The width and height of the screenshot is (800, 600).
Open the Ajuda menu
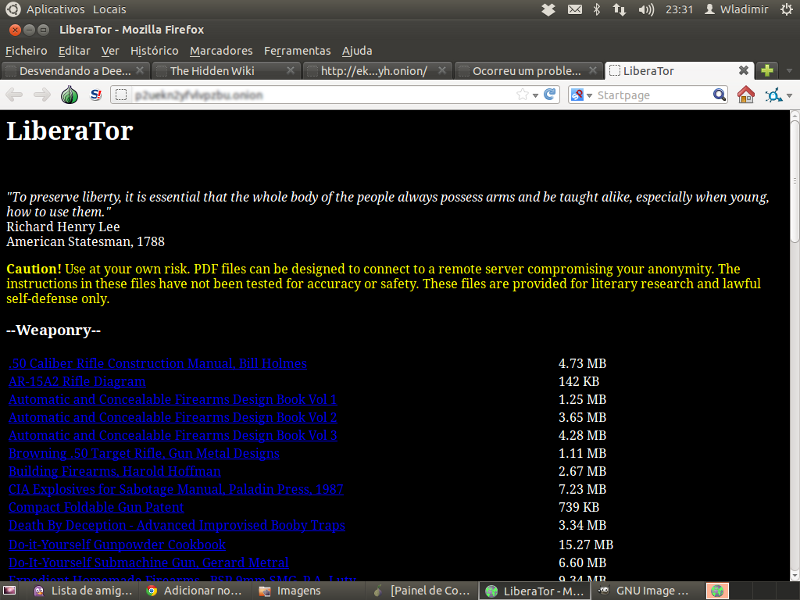357,51
